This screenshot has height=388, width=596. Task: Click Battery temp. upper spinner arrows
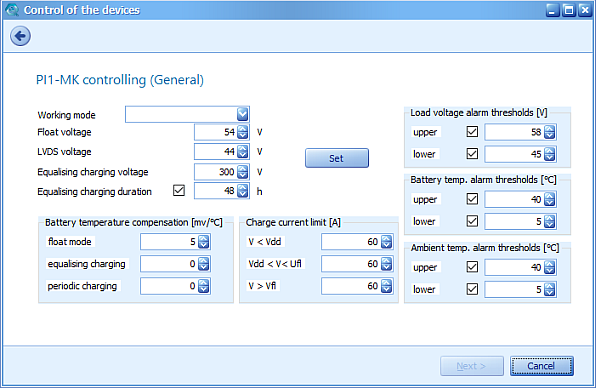550,199
